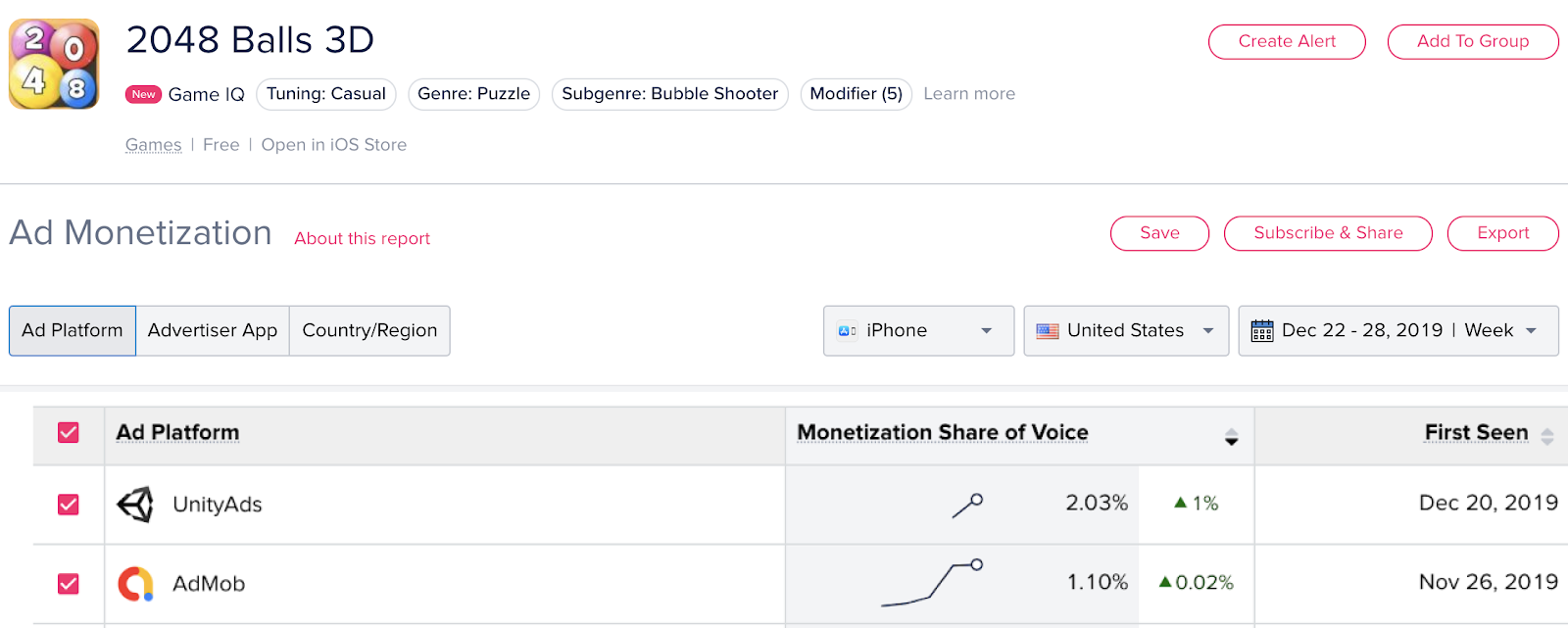The width and height of the screenshot is (1568, 628).
Task: Click the AdMob platform name
Action: tap(209, 584)
